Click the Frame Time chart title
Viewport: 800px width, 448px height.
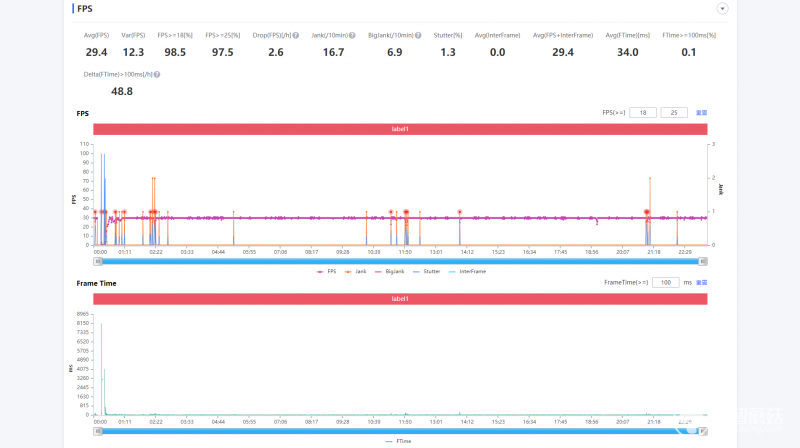point(96,283)
